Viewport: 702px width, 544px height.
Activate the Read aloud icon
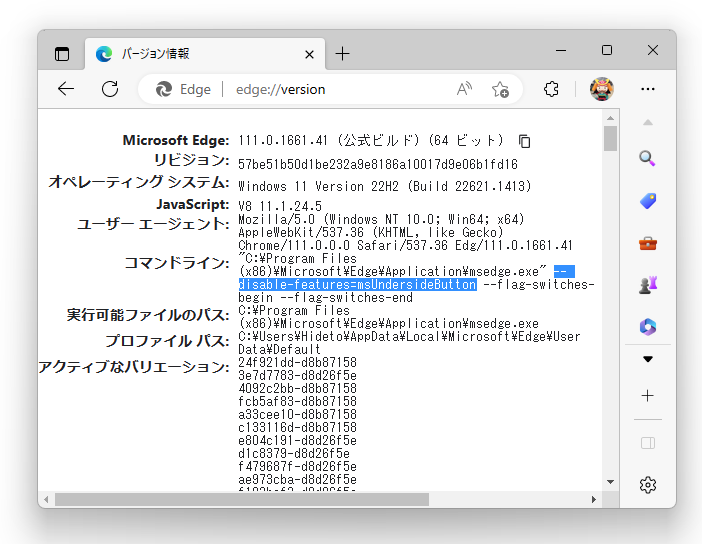pyautogui.click(x=464, y=89)
